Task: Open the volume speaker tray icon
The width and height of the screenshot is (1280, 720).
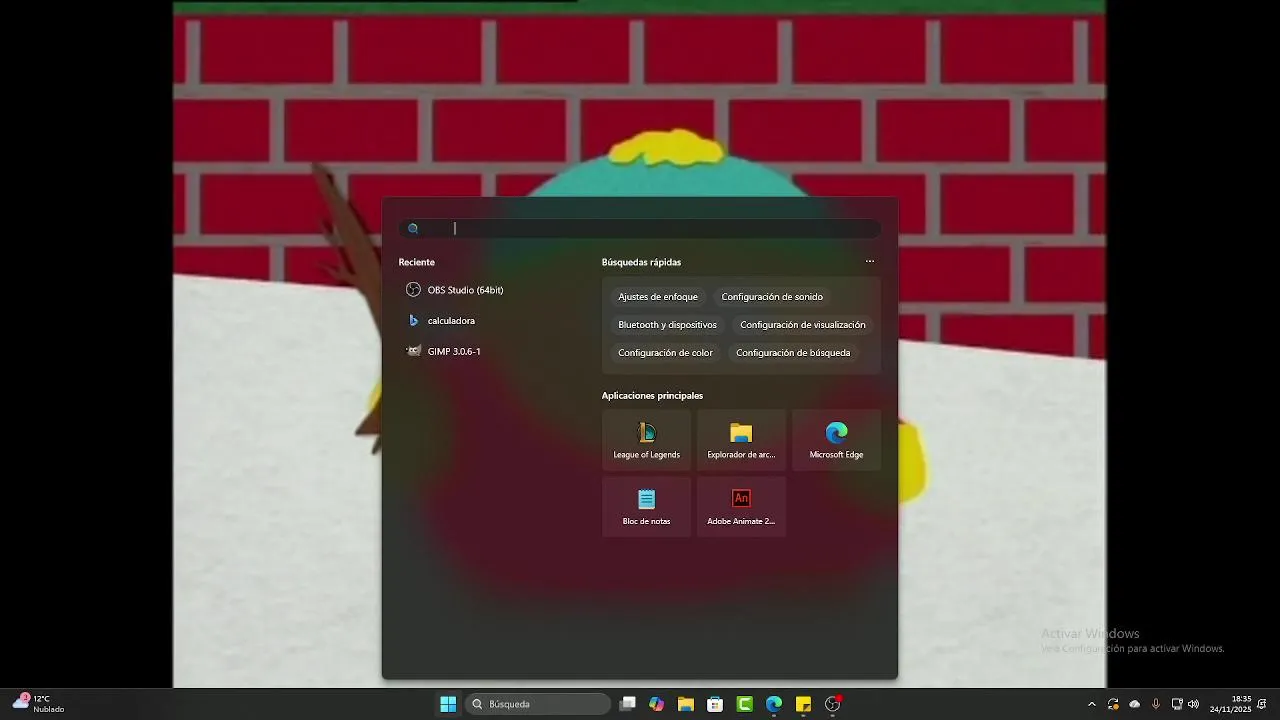Action: 1193,704
